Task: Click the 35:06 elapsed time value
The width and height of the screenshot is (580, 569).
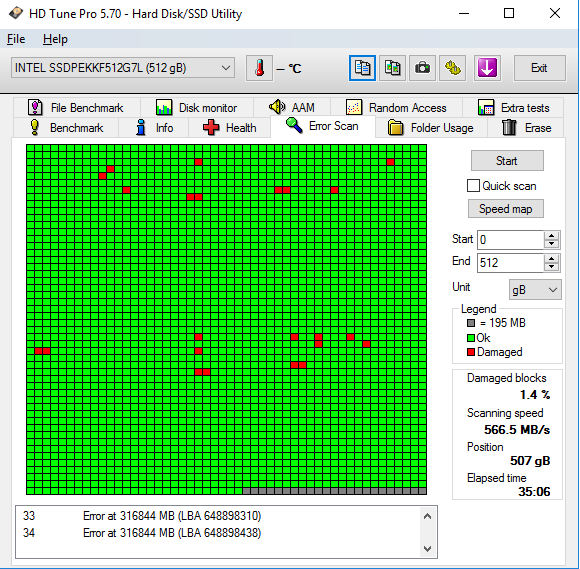Action: coord(534,492)
